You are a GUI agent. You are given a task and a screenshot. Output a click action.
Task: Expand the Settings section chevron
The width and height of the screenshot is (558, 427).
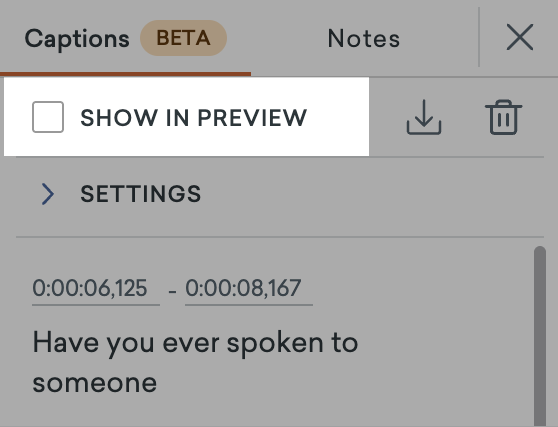click(48, 194)
